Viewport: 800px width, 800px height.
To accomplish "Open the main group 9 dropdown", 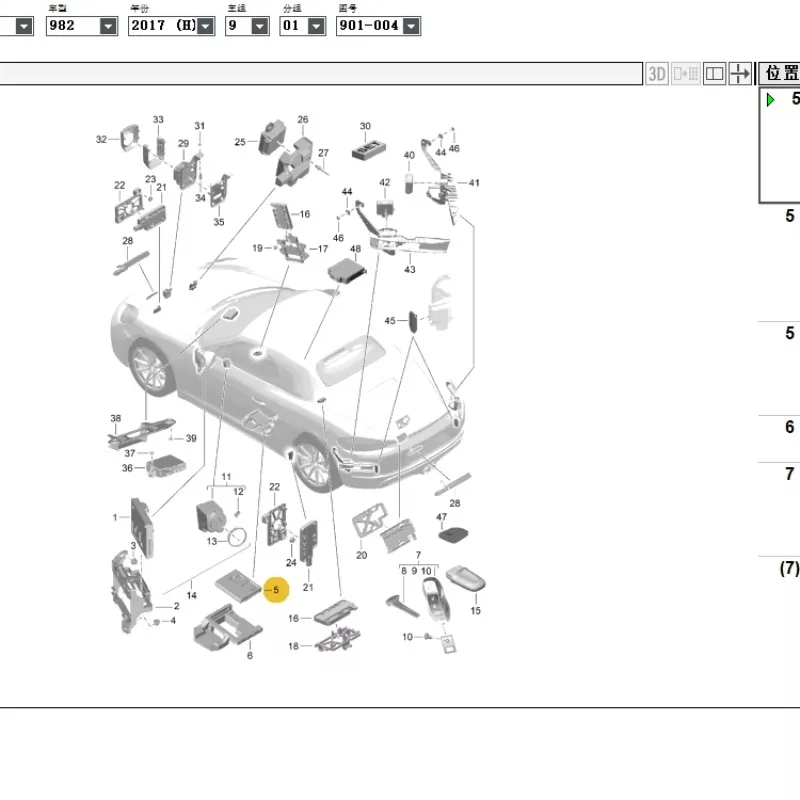I will click(x=260, y=26).
